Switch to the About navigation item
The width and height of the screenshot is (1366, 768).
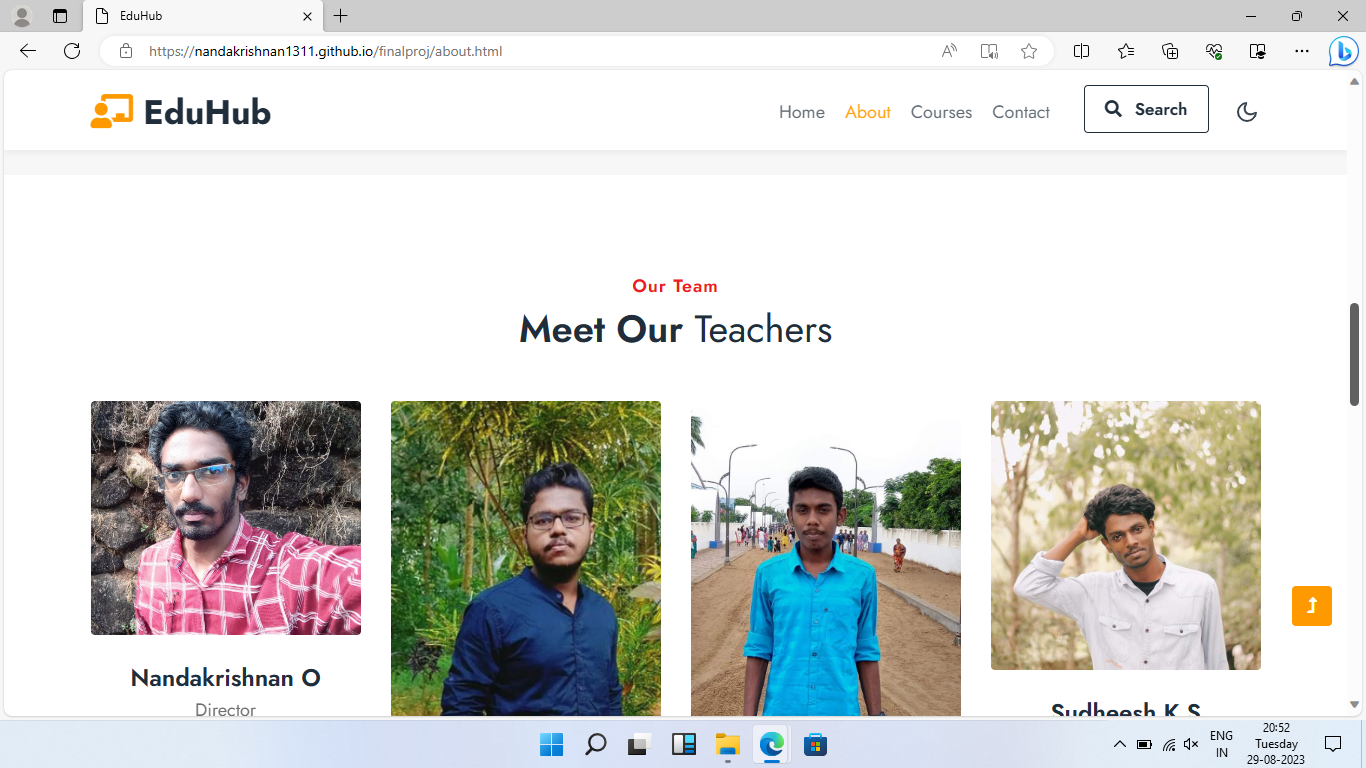pyautogui.click(x=867, y=112)
